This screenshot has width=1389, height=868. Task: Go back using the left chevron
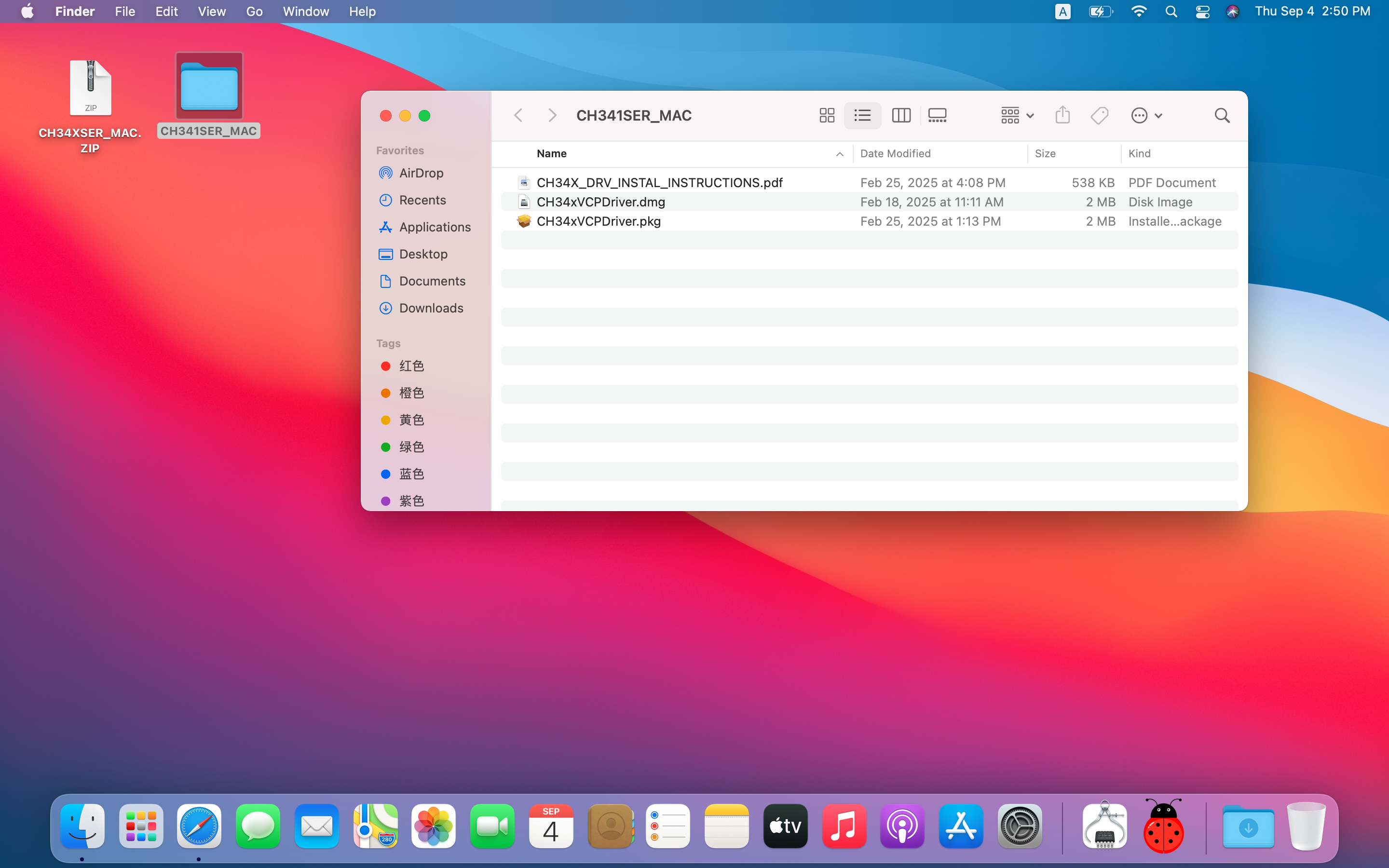[x=518, y=115]
